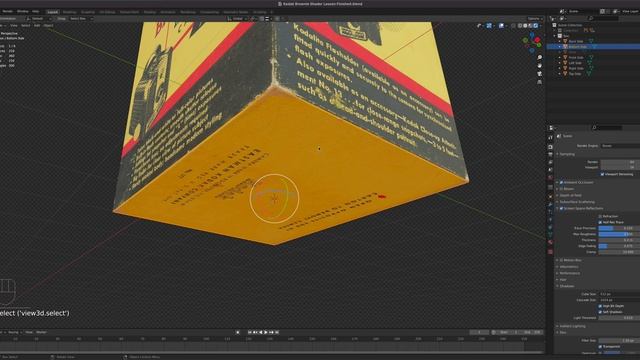
Task: Collapse the Shadows panel
Action: coord(567,287)
